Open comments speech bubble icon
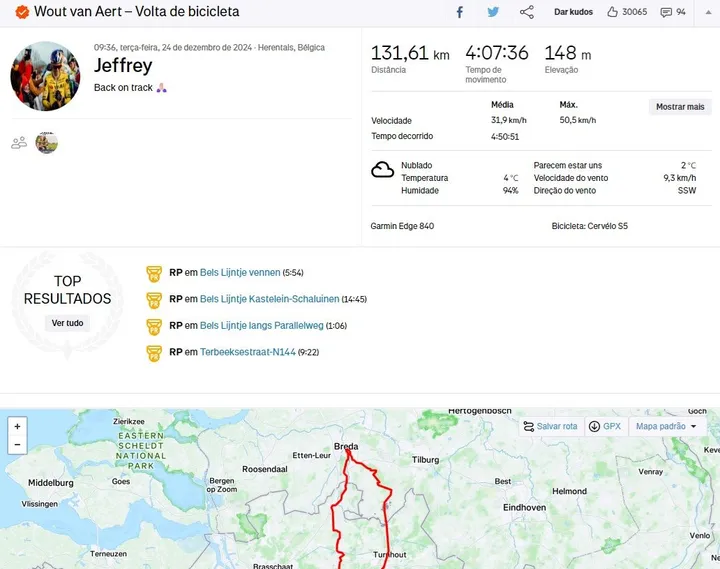Screen dimensions: 720x569 click(666, 12)
